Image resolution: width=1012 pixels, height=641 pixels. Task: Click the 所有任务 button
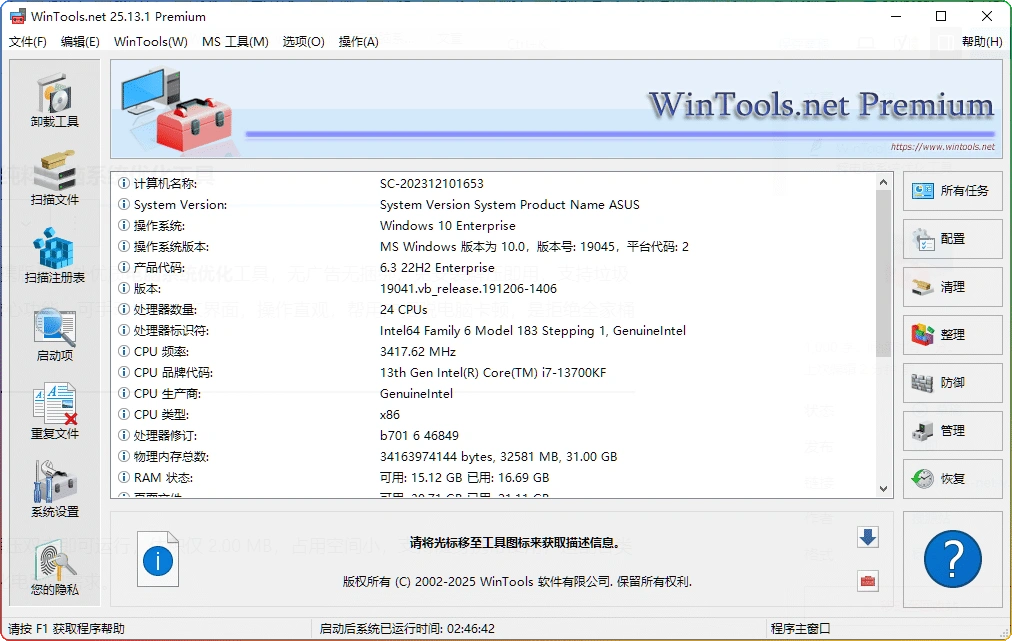coord(951,191)
